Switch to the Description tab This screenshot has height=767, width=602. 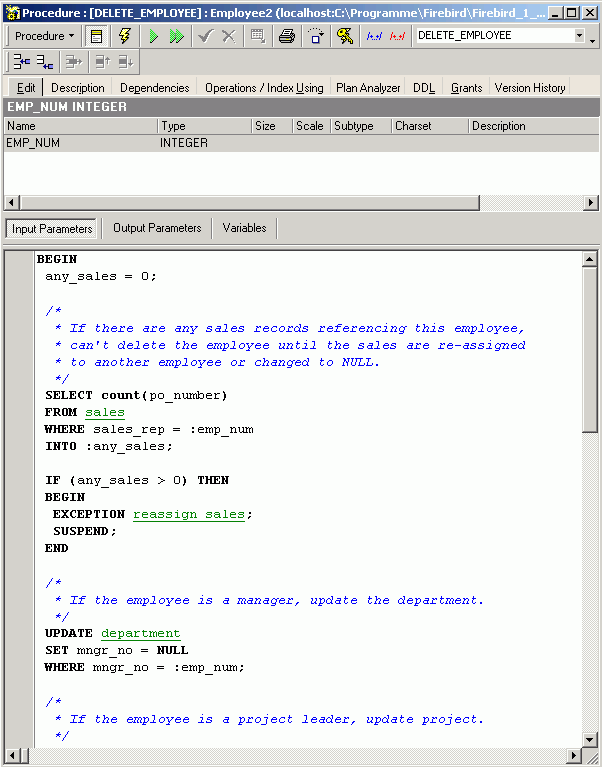coord(78,88)
